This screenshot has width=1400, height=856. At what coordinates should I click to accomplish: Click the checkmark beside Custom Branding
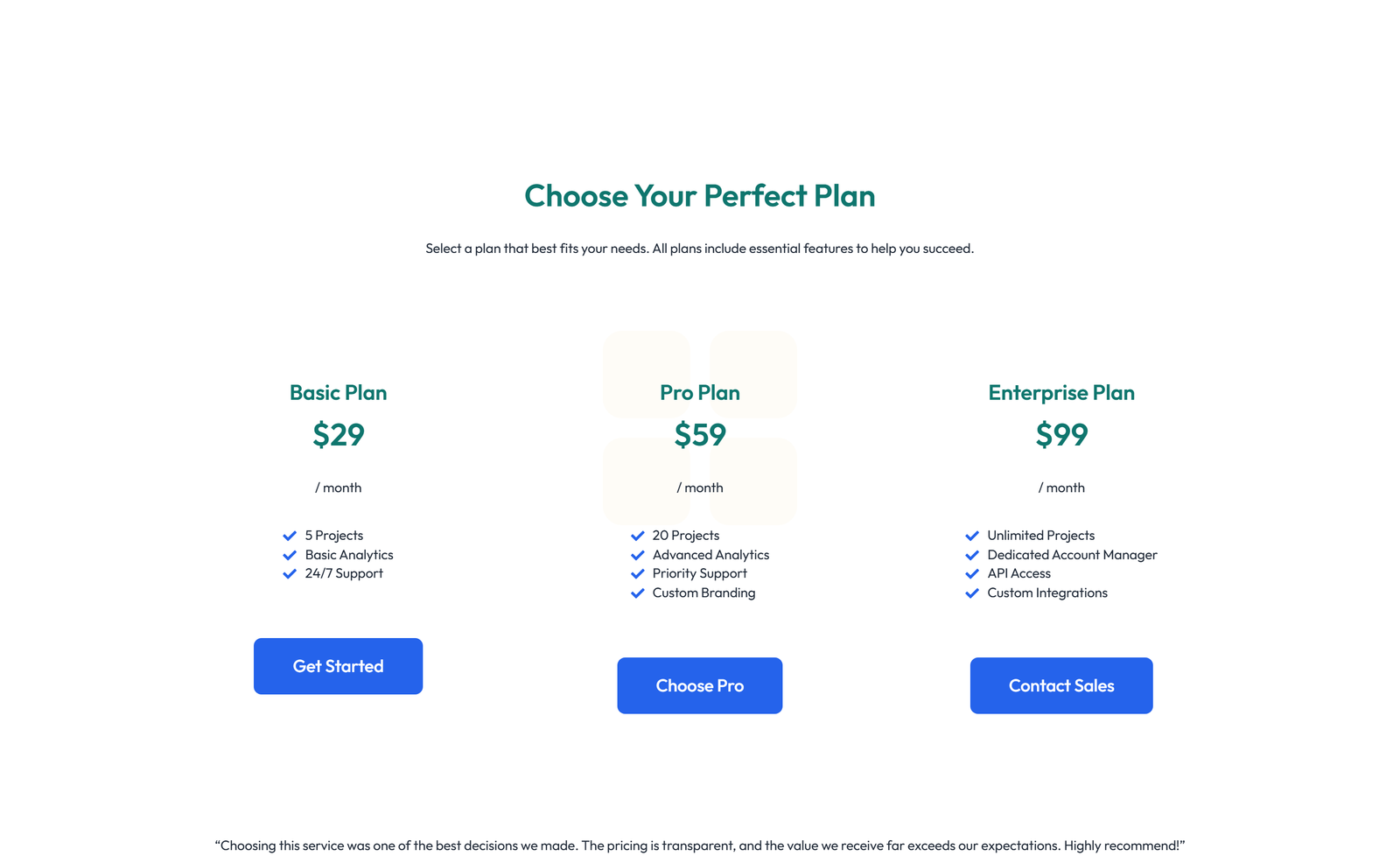coord(637,593)
